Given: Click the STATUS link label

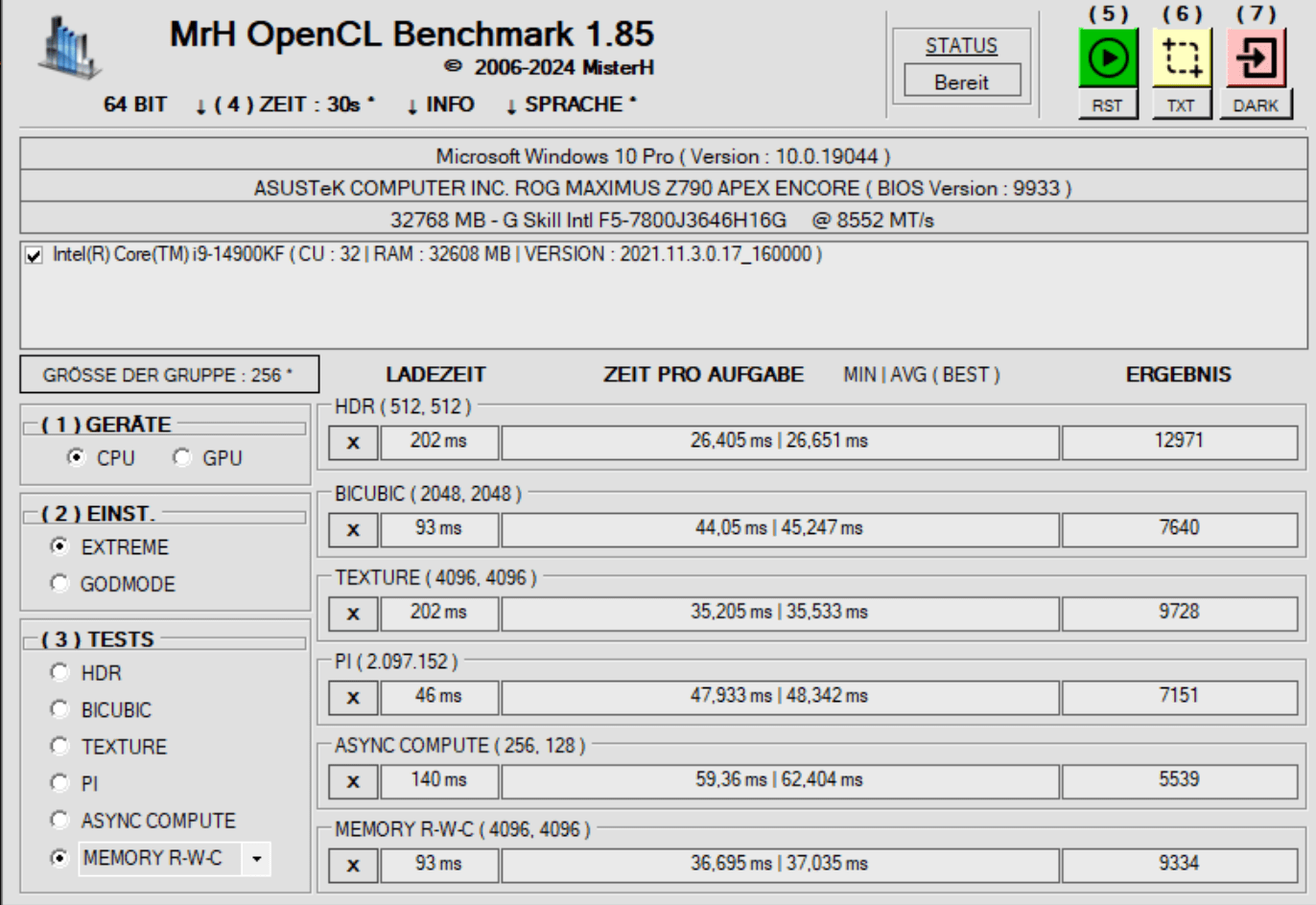Looking at the screenshot, I should 961,45.
